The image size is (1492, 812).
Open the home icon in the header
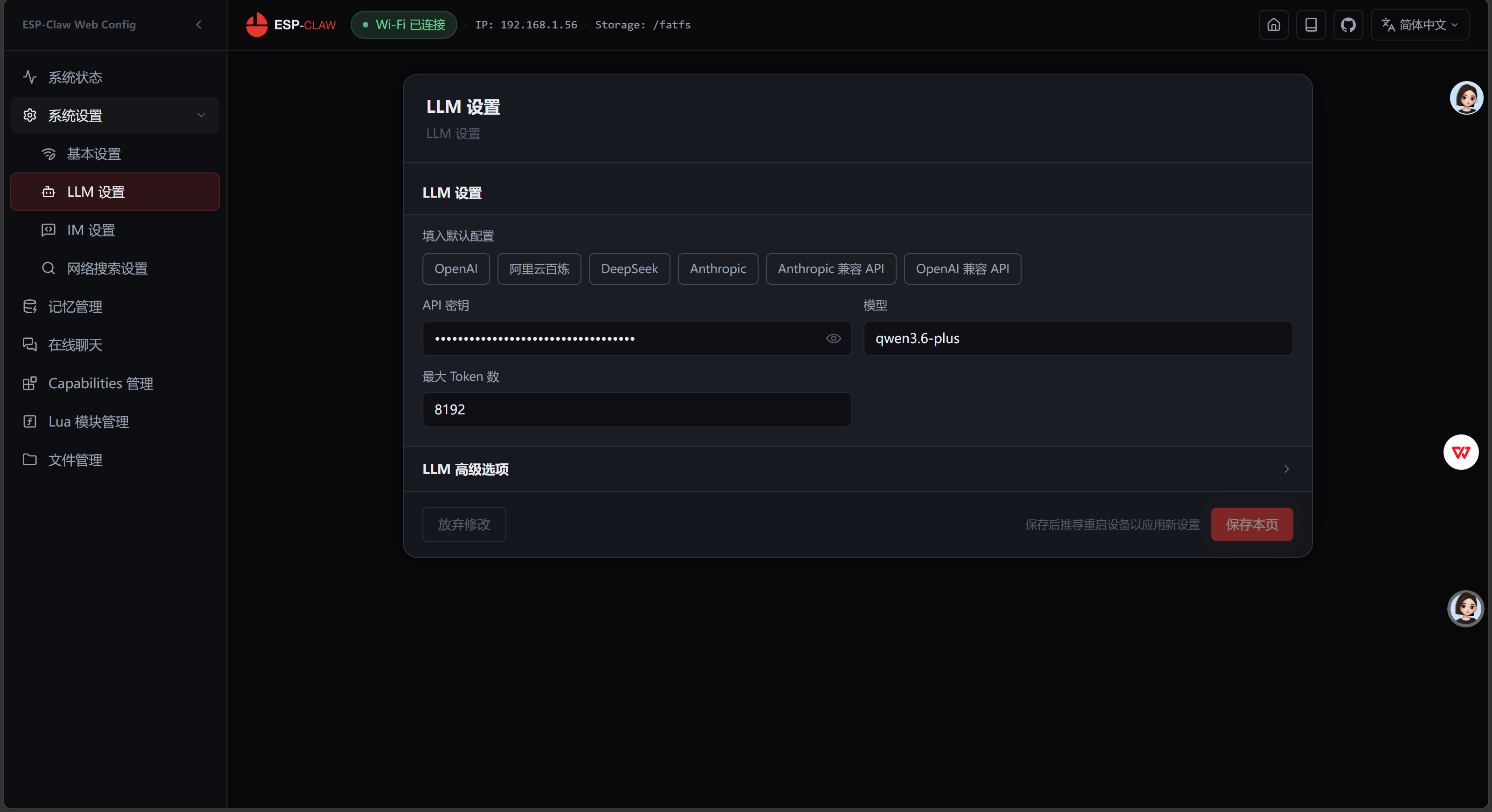(x=1274, y=25)
